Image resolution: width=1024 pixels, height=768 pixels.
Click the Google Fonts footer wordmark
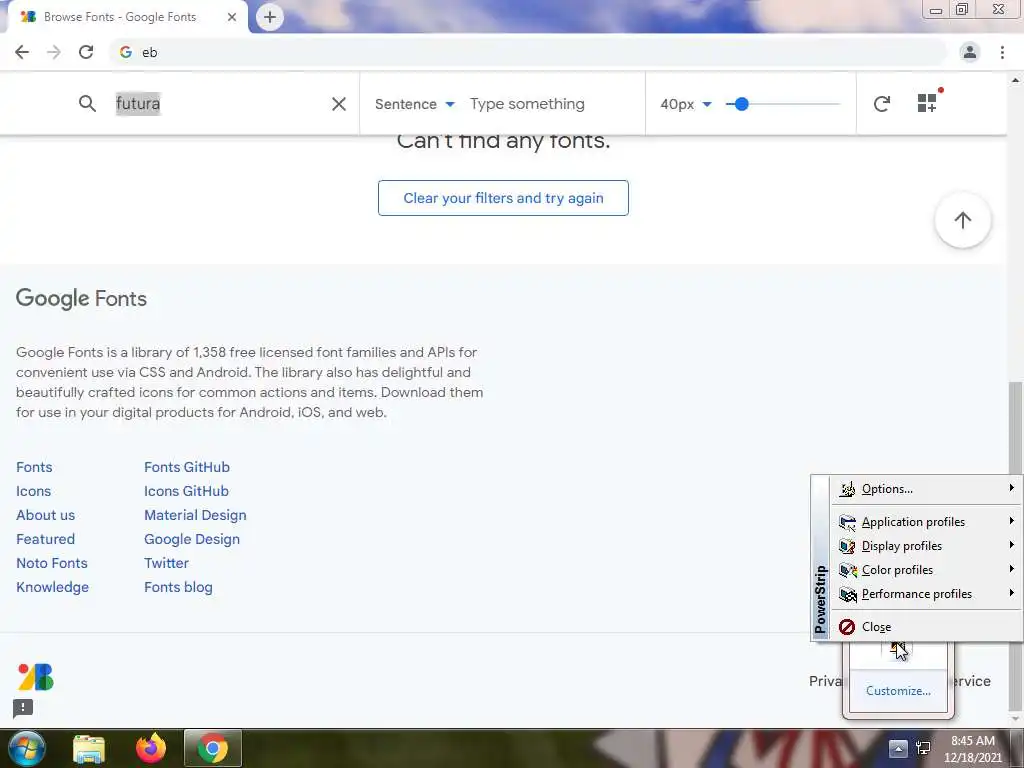tap(81, 298)
